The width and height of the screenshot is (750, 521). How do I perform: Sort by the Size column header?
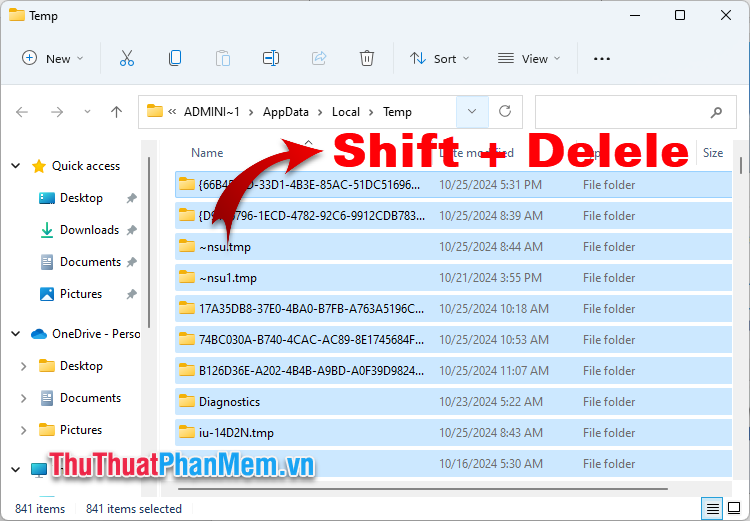[713, 153]
